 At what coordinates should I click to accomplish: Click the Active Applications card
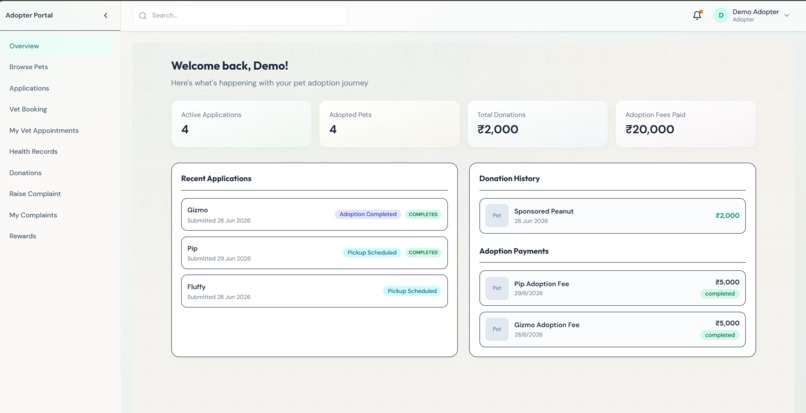click(x=242, y=124)
